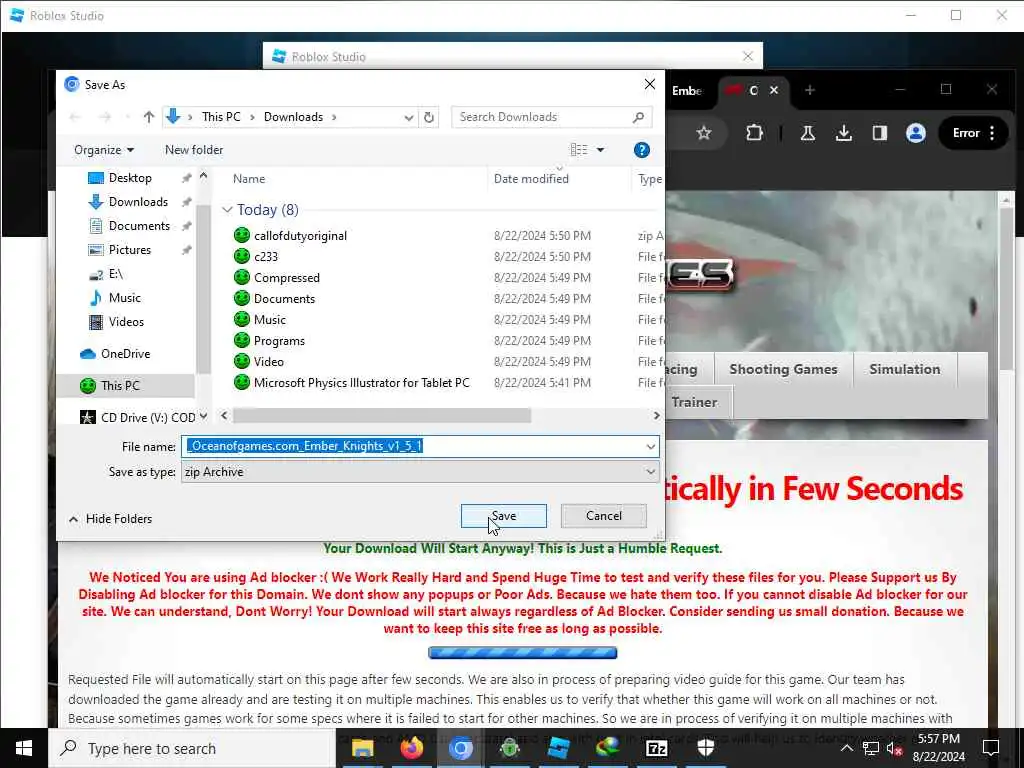The width and height of the screenshot is (1024, 768).
Task: Cancel the Save As dialog
Action: (603, 516)
